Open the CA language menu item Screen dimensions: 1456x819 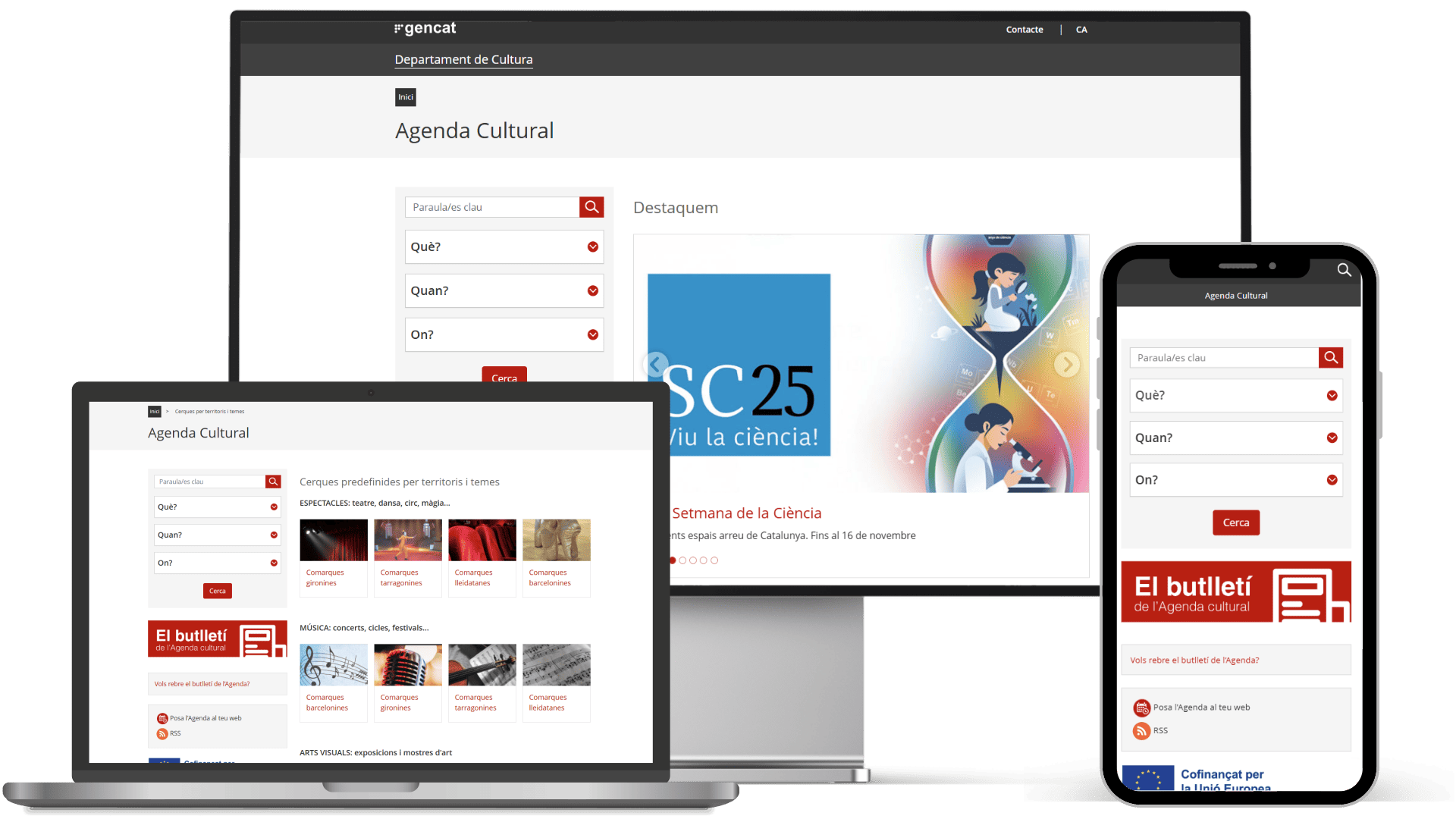tap(1081, 30)
